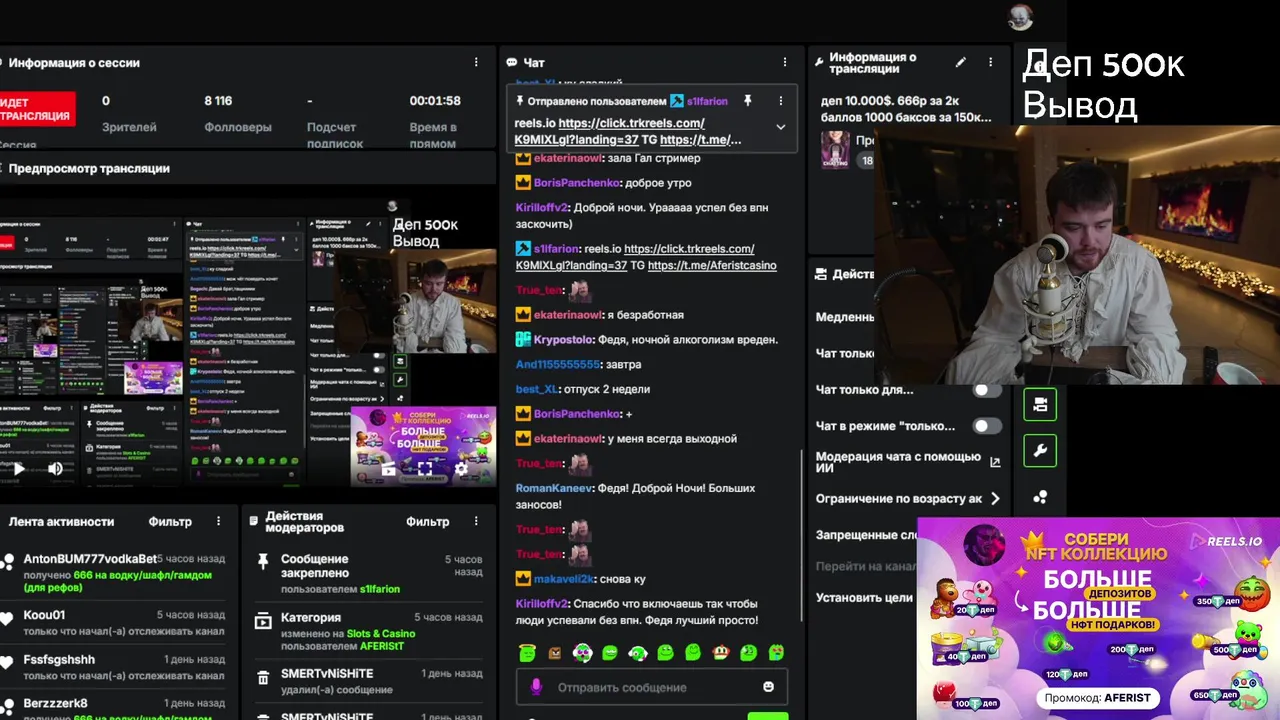
Task: Click pin icon on Сообщение закреплено entry
Action: pyautogui.click(x=263, y=562)
